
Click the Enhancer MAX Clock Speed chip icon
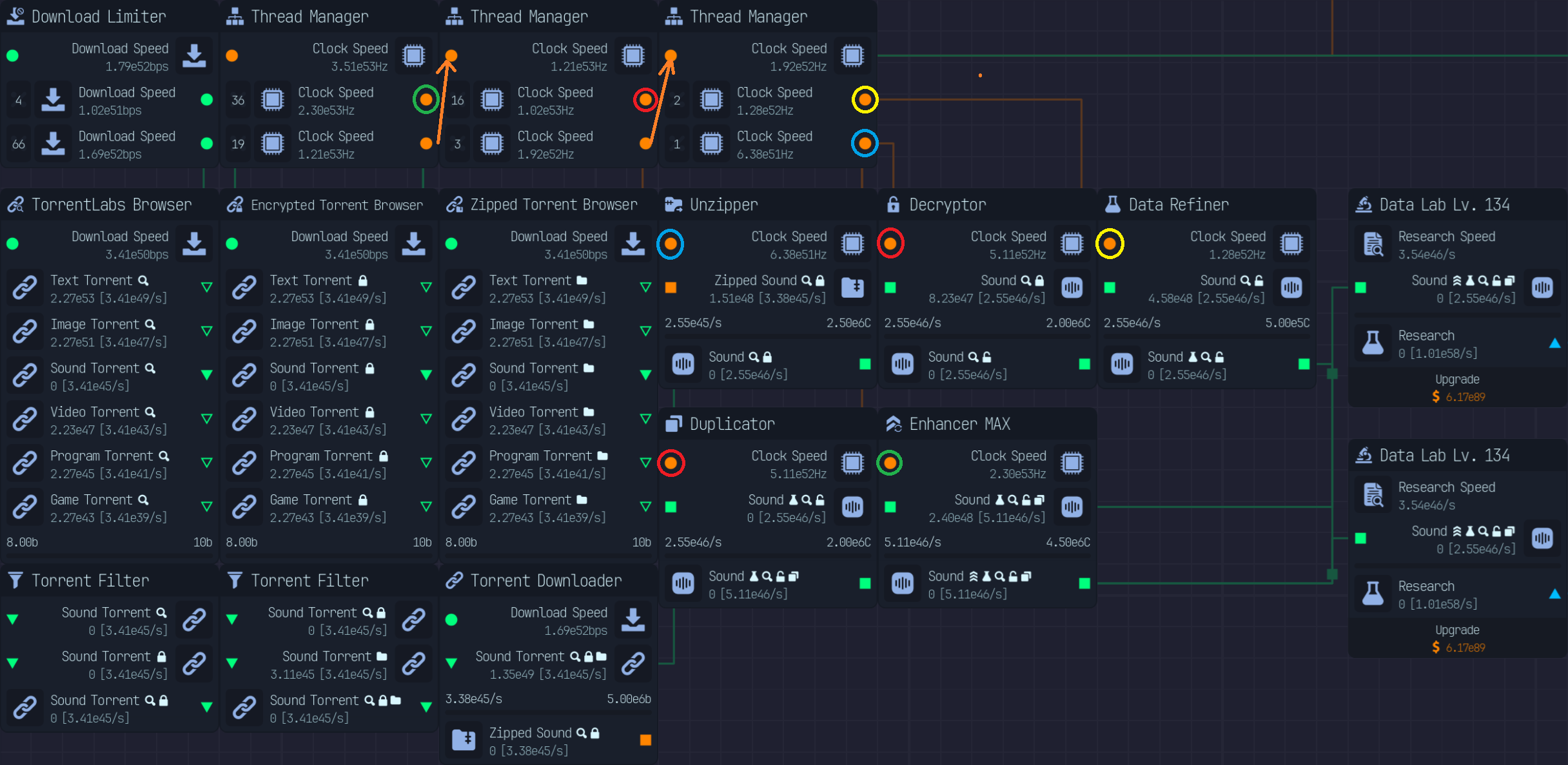(x=1072, y=463)
